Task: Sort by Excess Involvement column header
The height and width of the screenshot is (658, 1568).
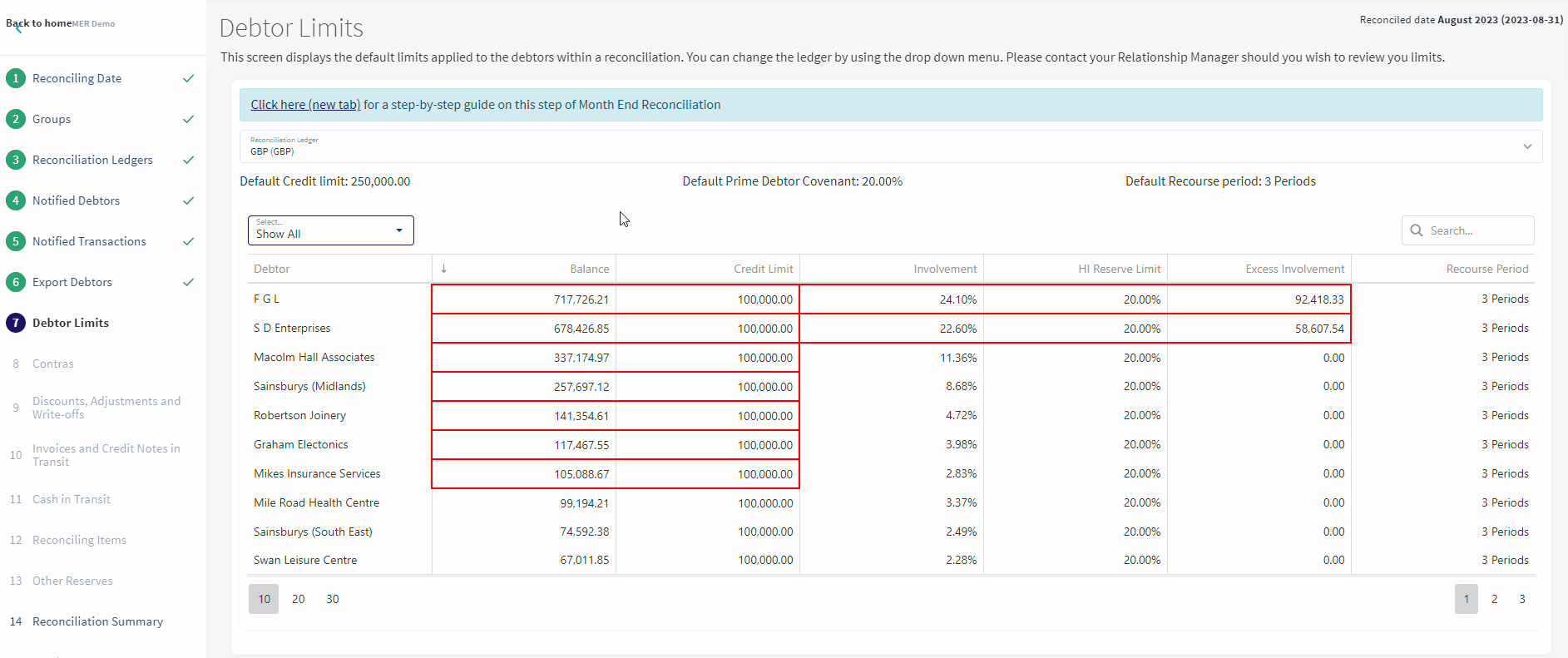Action: 1294,269
